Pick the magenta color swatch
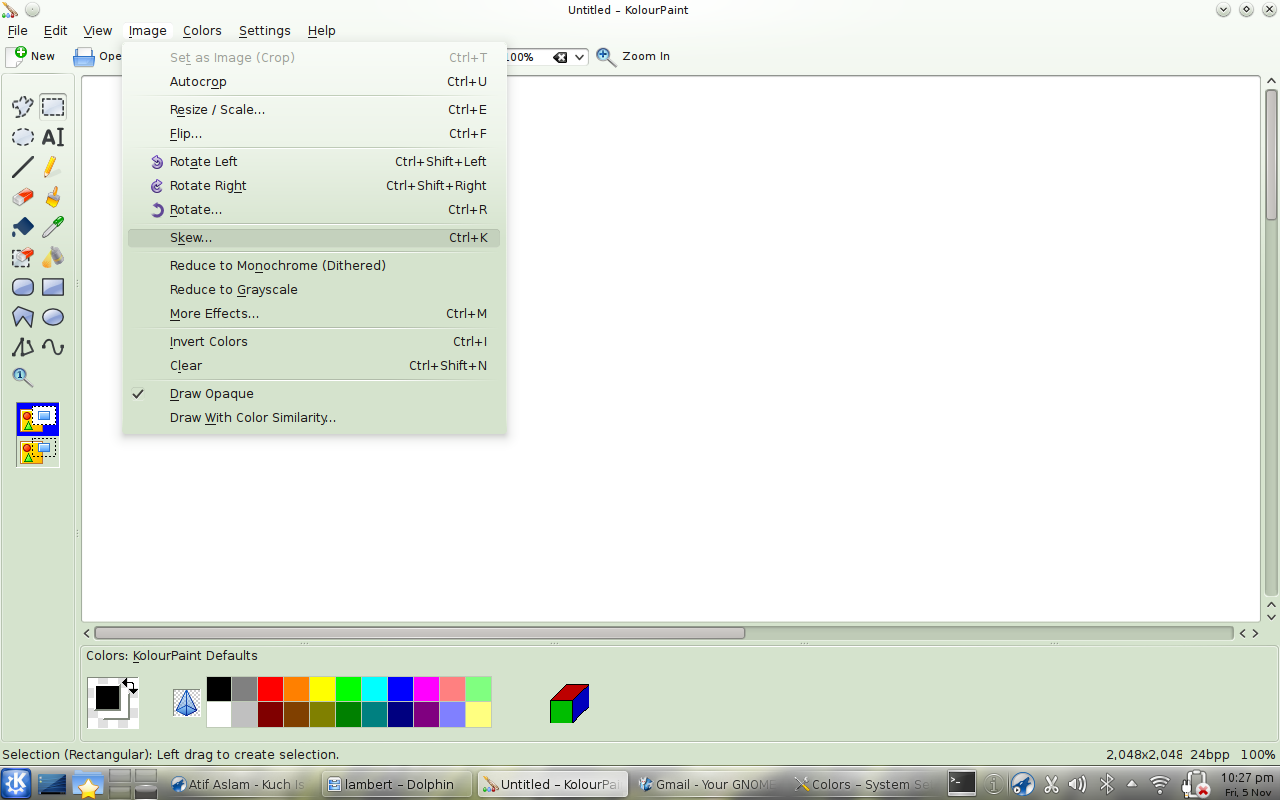 (427, 689)
